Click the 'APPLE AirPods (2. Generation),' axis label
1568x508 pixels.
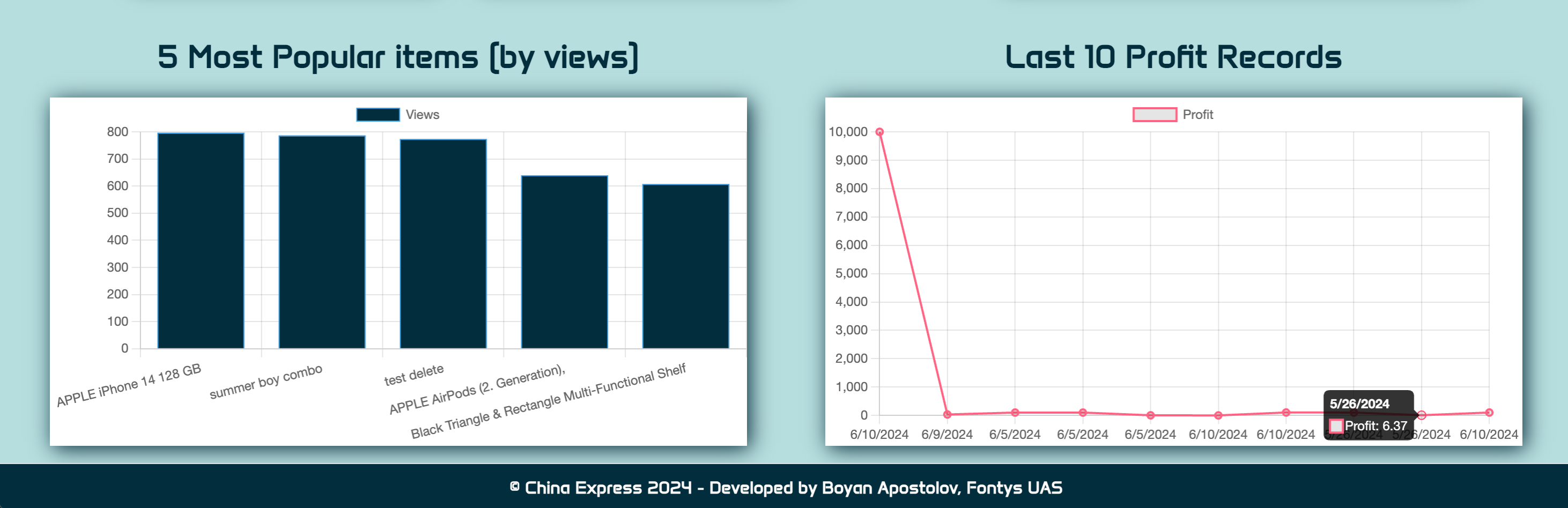(x=478, y=390)
